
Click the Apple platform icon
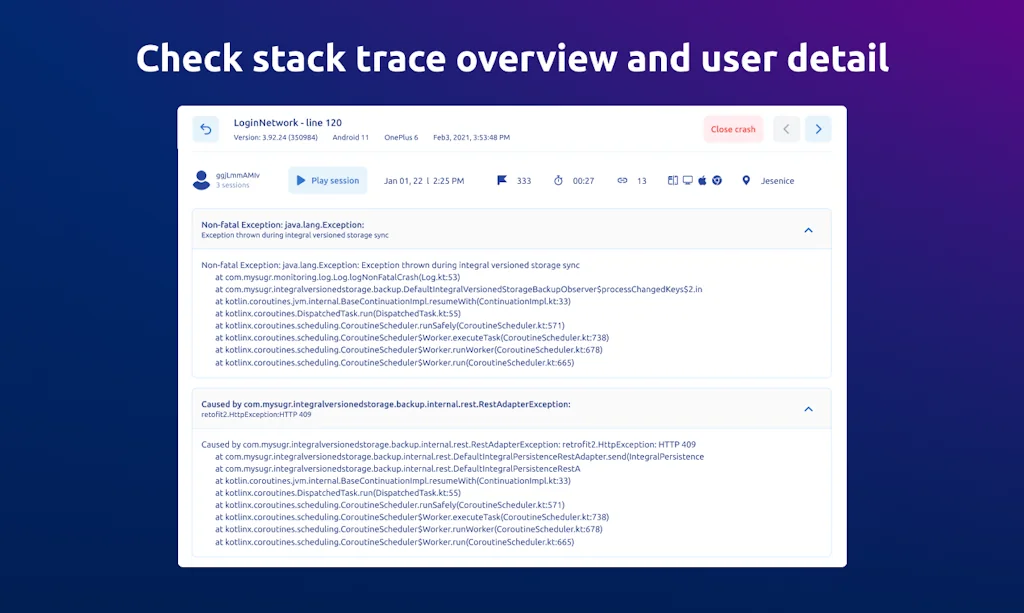click(x=702, y=180)
